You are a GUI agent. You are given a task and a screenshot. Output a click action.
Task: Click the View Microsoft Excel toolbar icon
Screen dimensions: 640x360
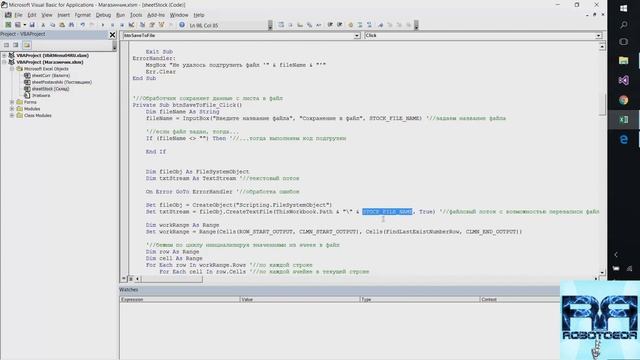8,25
